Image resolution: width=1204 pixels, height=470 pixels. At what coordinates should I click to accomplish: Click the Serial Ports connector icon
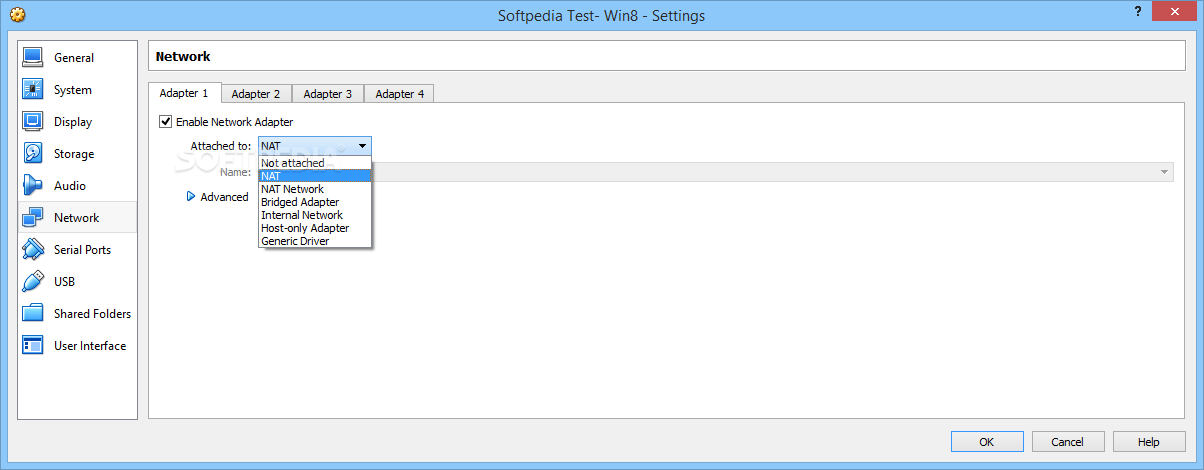(33, 249)
